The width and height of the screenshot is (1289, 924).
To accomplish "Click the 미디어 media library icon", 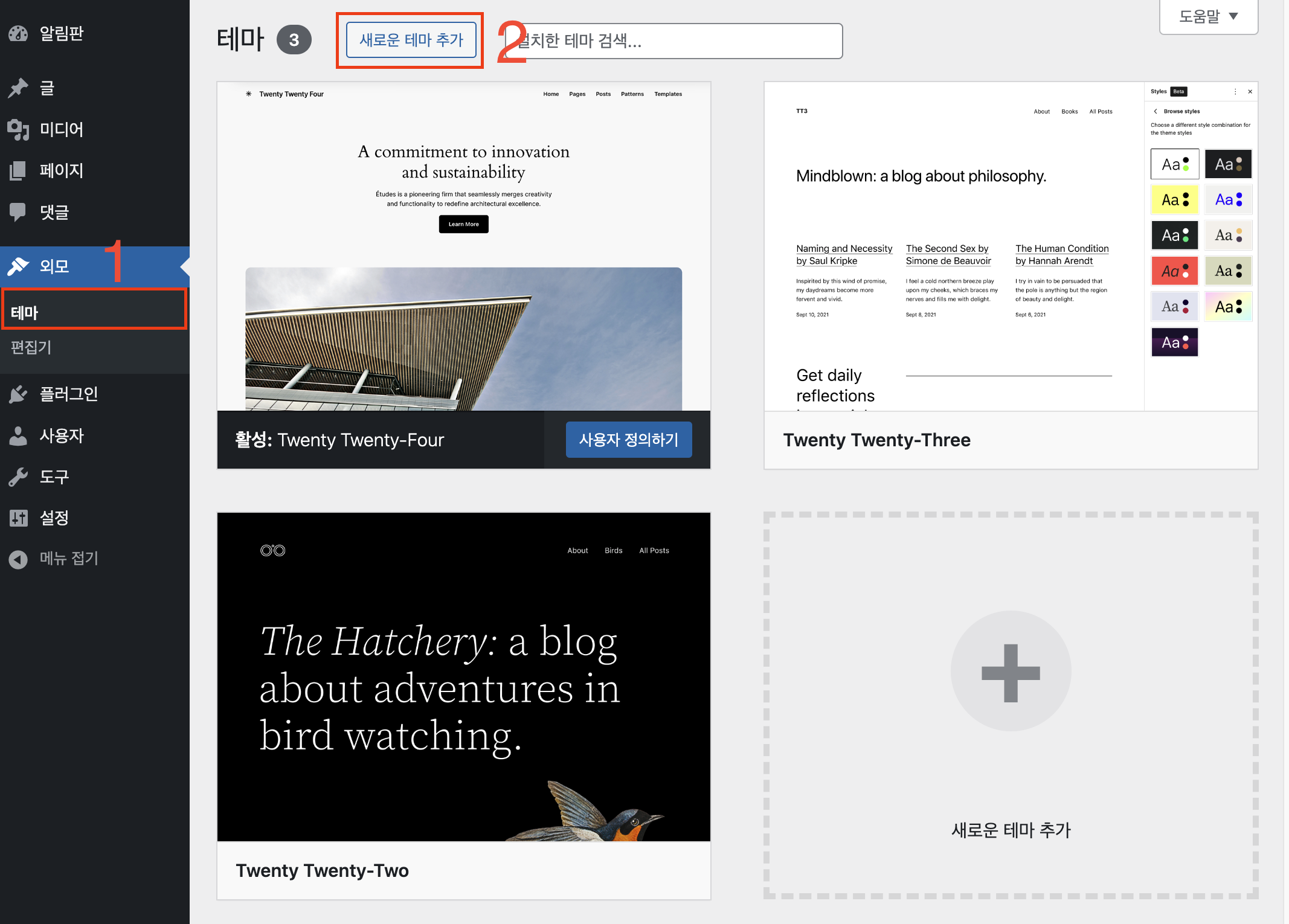I will (18, 129).
